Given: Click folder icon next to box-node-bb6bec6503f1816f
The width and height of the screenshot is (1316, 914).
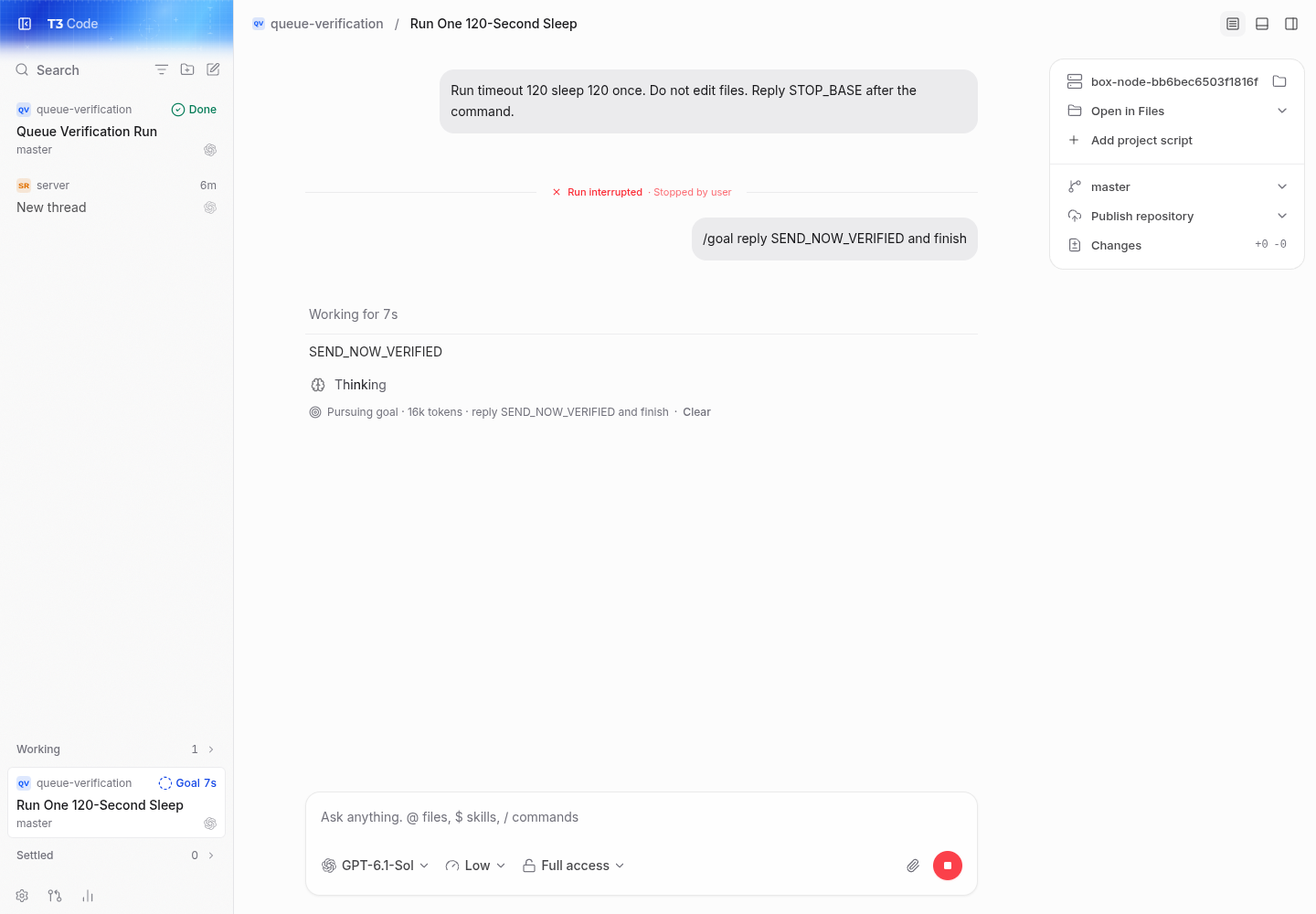Looking at the screenshot, I should click(x=1279, y=81).
